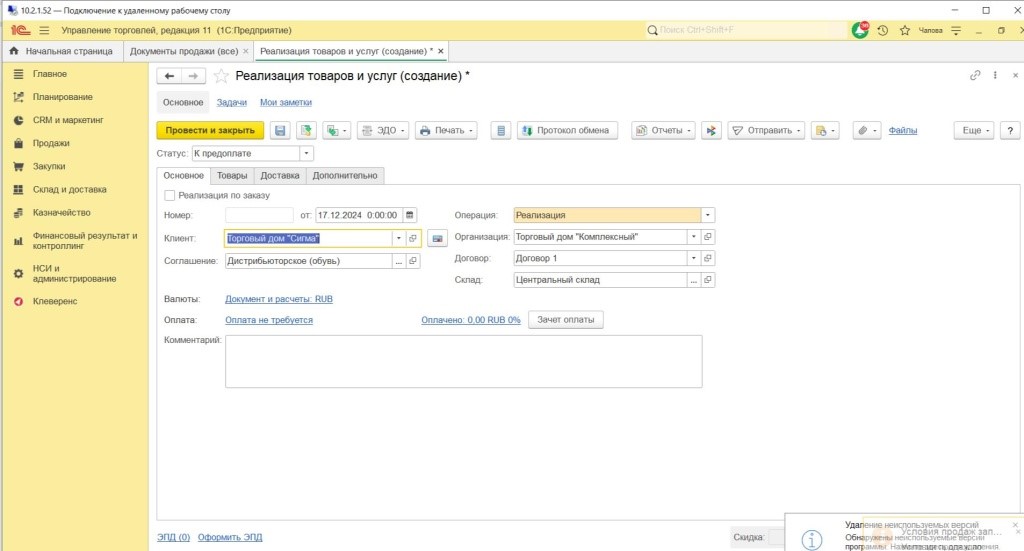Open the paperclip attachments button
This screenshot has height=551, width=1024.
(865, 131)
